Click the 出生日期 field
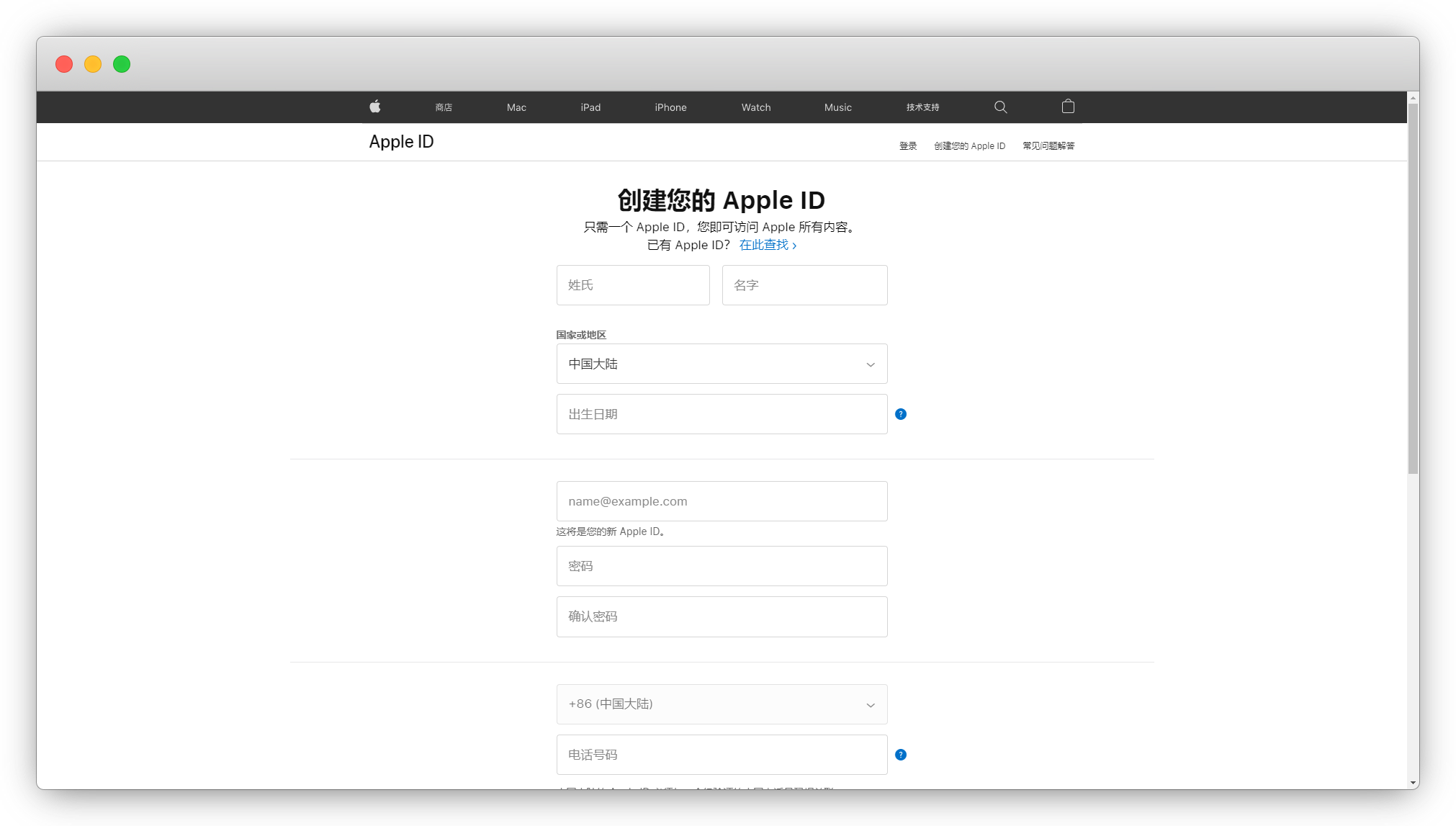This screenshot has height=826, width=1456. coord(722,414)
